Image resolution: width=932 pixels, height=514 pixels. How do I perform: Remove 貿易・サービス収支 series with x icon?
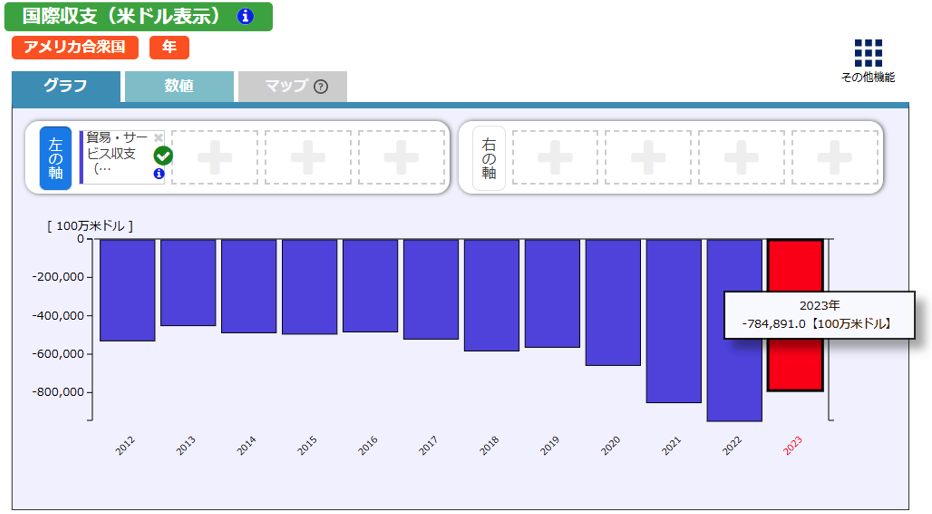coord(158,138)
